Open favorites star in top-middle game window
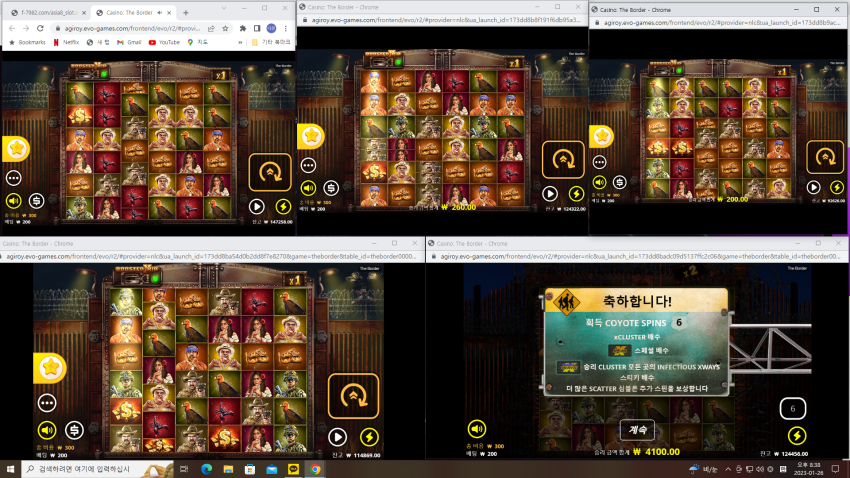850x478 pixels. coord(311,136)
